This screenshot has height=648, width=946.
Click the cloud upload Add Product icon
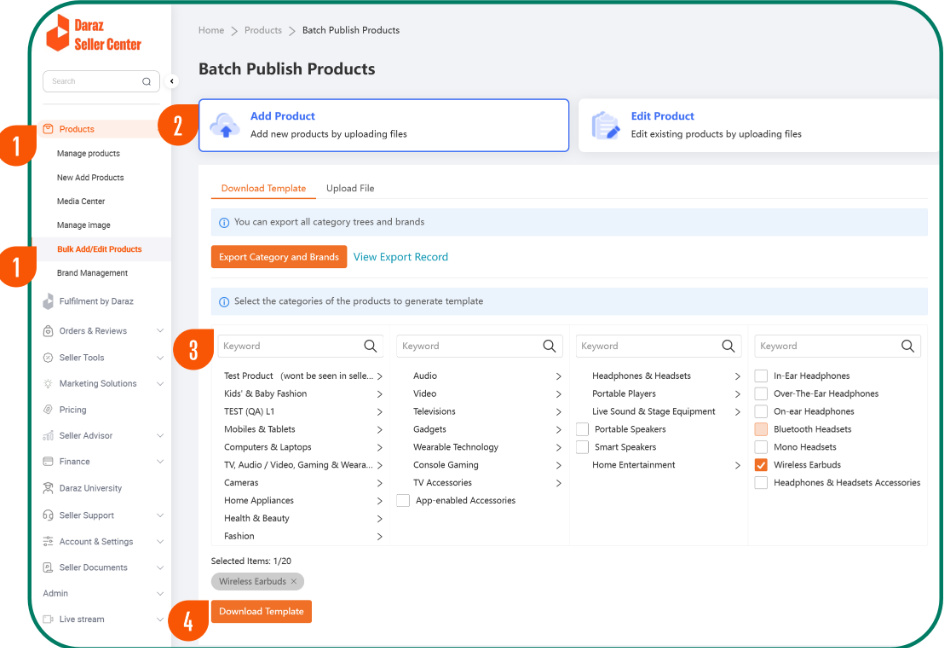(224, 125)
